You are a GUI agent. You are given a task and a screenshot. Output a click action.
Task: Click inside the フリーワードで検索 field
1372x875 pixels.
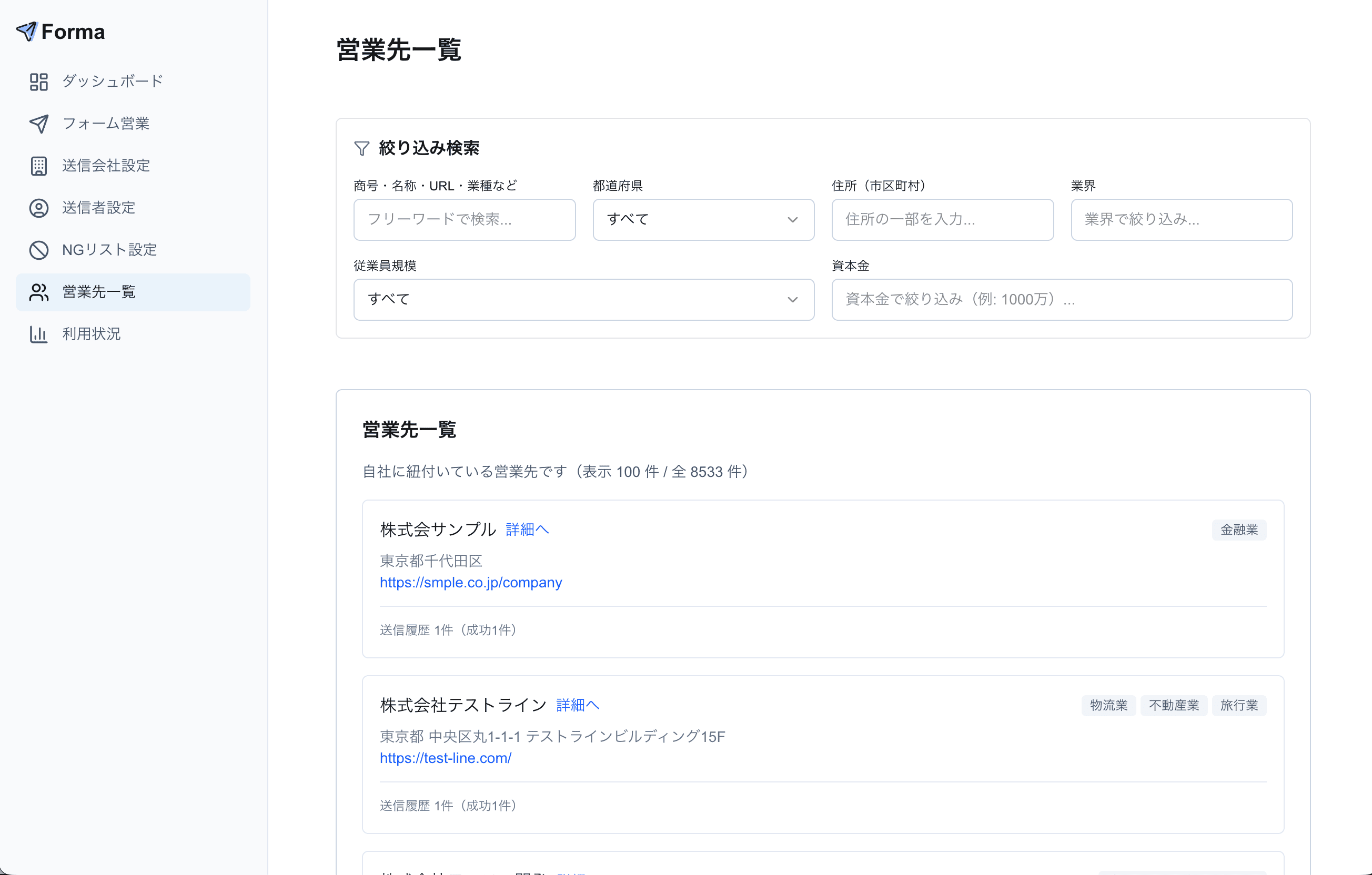[x=464, y=219]
